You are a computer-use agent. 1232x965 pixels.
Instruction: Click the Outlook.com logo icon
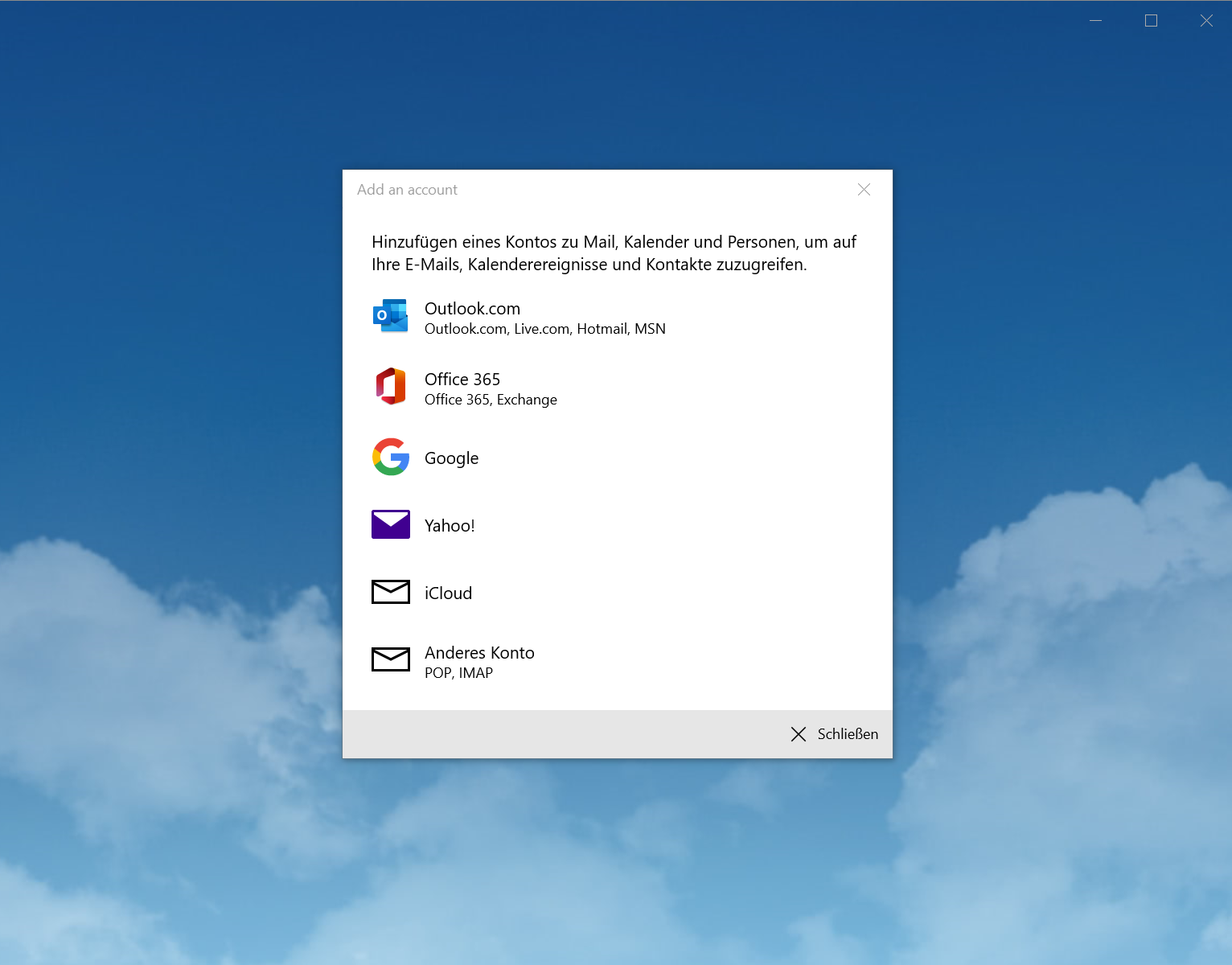point(391,315)
